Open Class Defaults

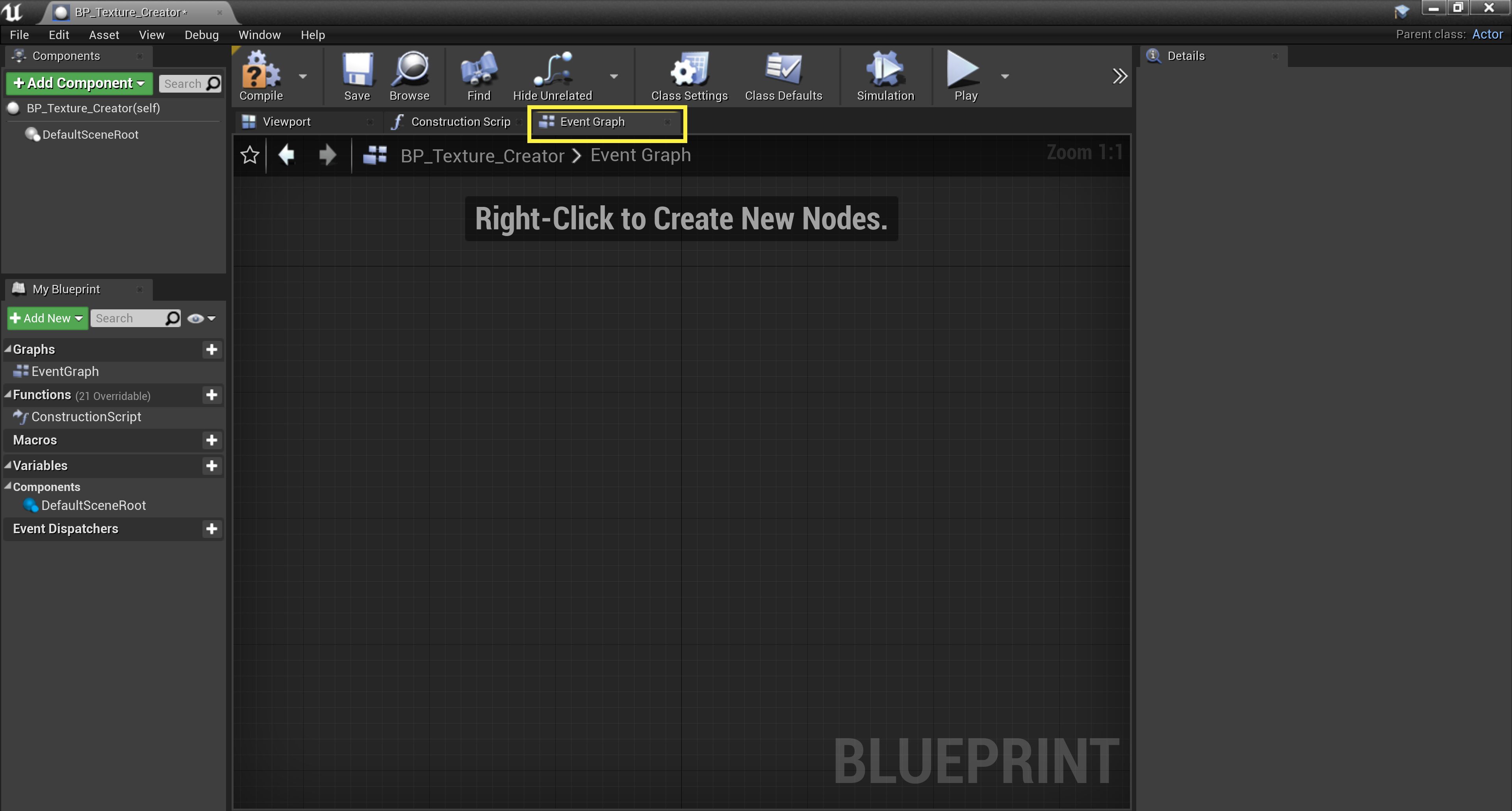783,76
